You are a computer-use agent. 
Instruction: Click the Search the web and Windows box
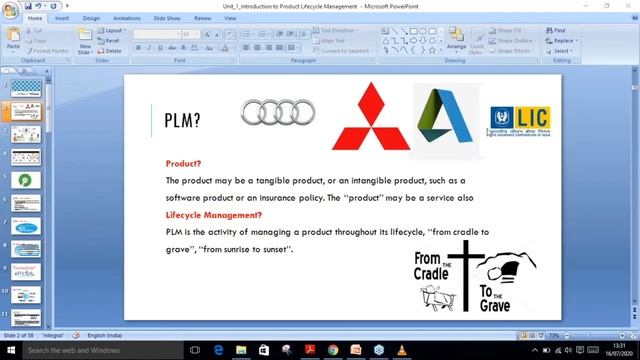click(103, 350)
